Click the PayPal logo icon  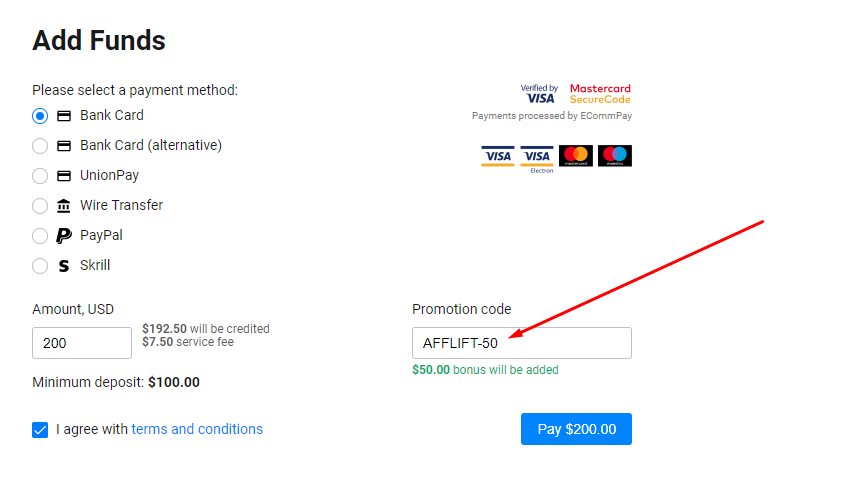point(64,236)
